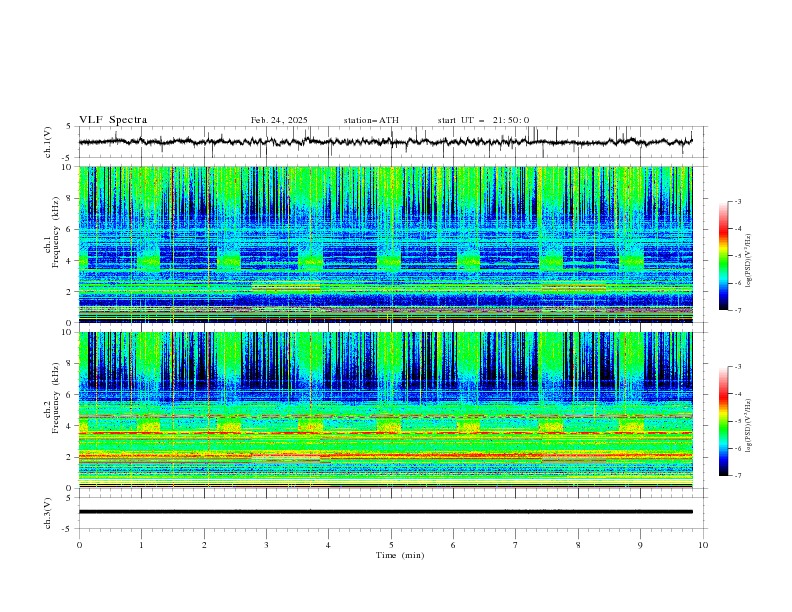Click the date "Feb. 24, 2025"
Viewport: 792px width, 612px height.
click(x=279, y=120)
